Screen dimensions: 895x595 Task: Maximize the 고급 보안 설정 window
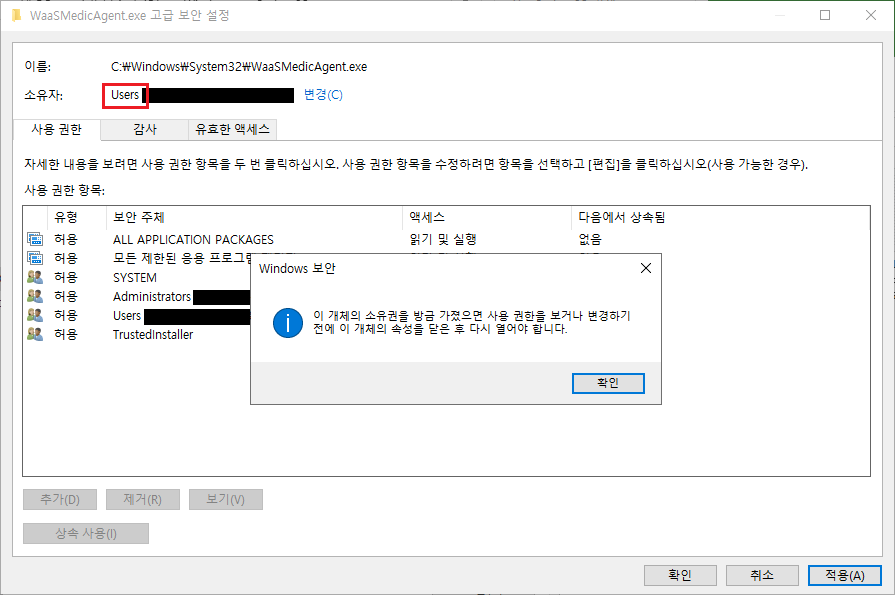(x=825, y=15)
